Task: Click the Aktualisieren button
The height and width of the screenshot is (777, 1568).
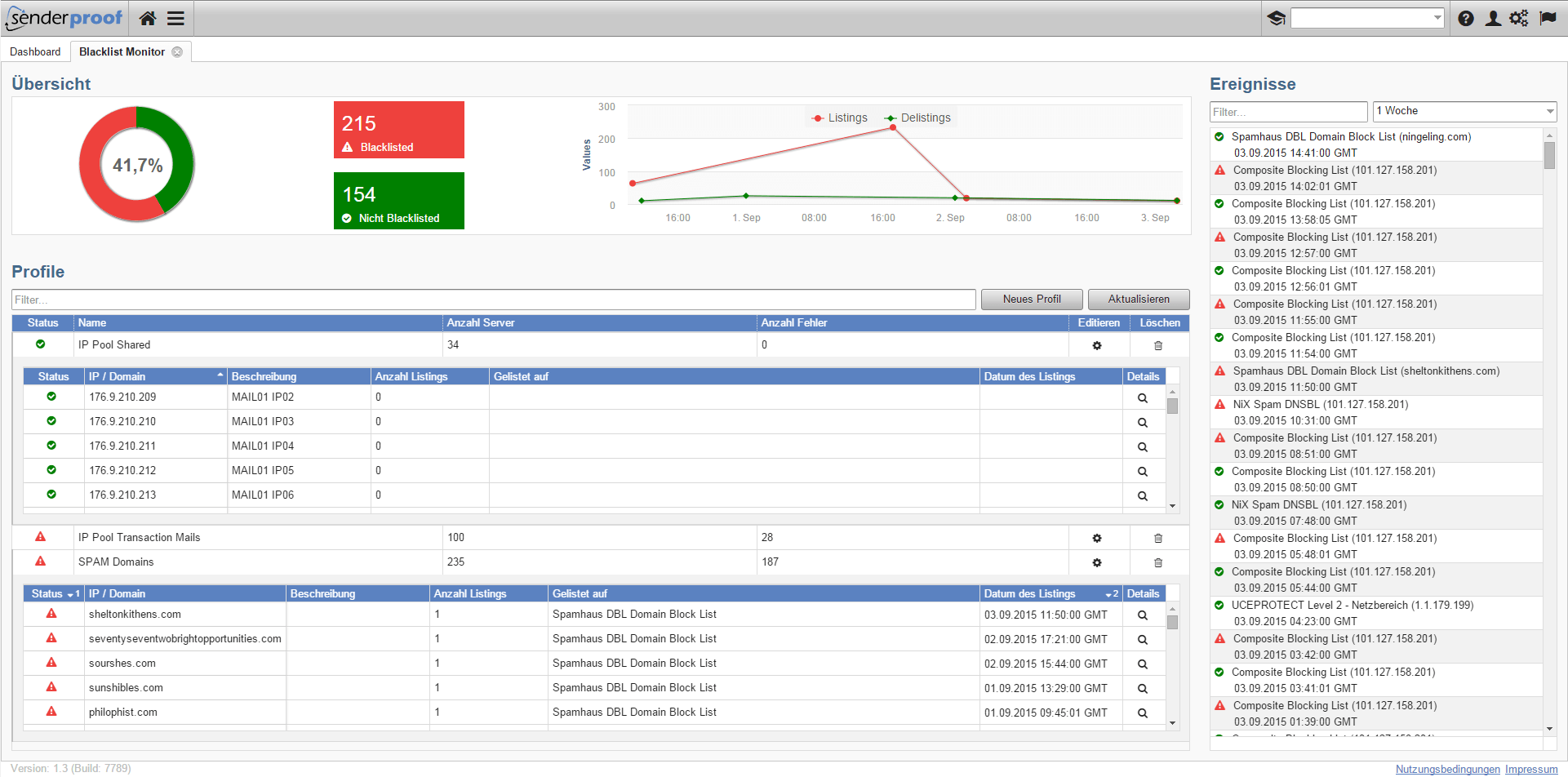Action: click(1139, 300)
